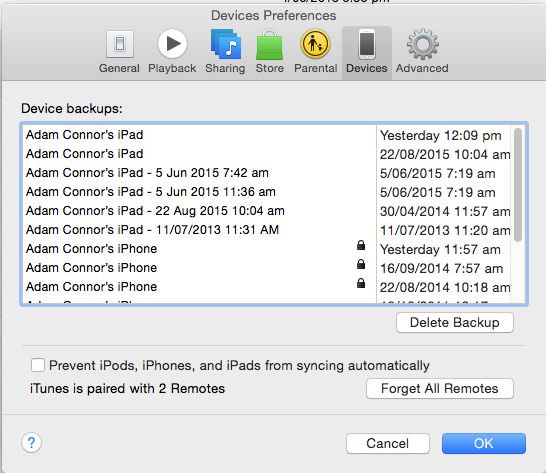Image resolution: width=546 pixels, height=473 pixels.
Task: Select 'Adam Connor's iPad - 5 Jun 2015 11:36 am'
Action: tap(267, 192)
